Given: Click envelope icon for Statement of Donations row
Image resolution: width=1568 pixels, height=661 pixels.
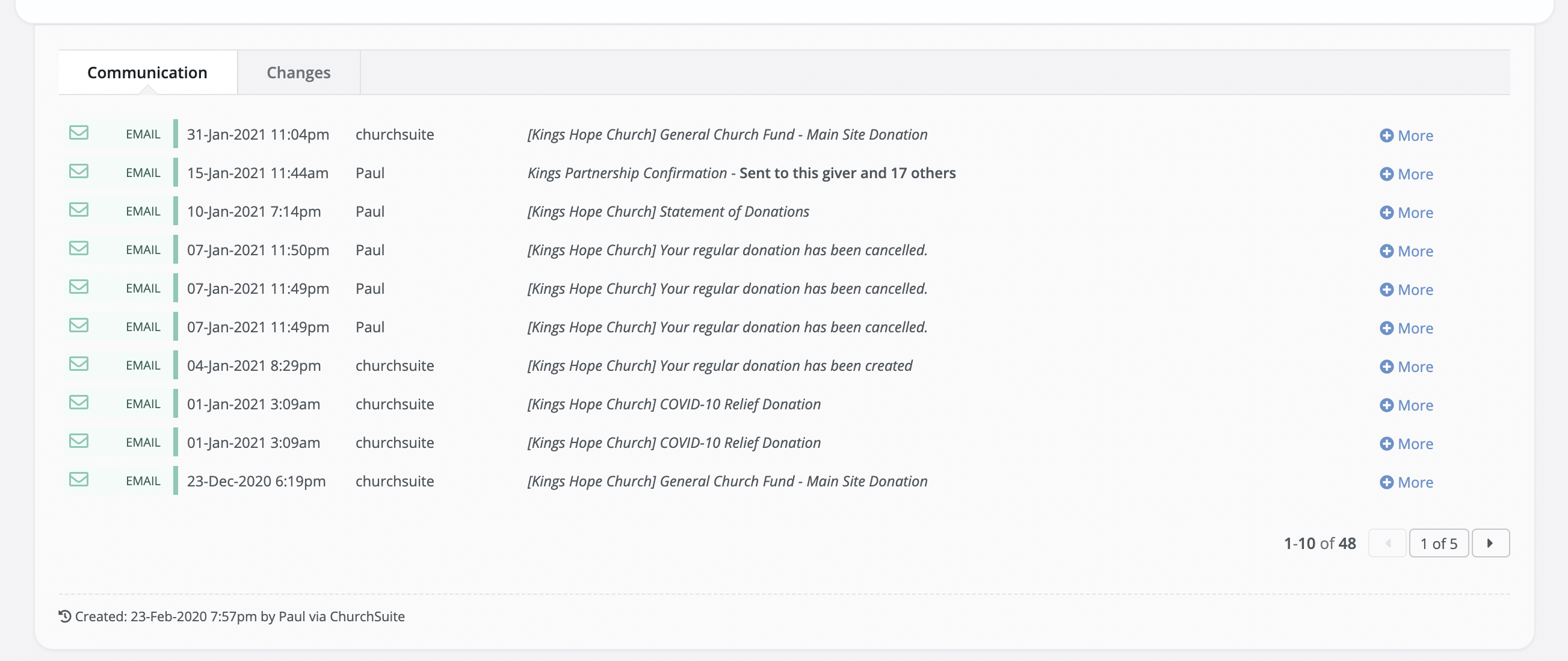Looking at the screenshot, I should click(x=79, y=209).
